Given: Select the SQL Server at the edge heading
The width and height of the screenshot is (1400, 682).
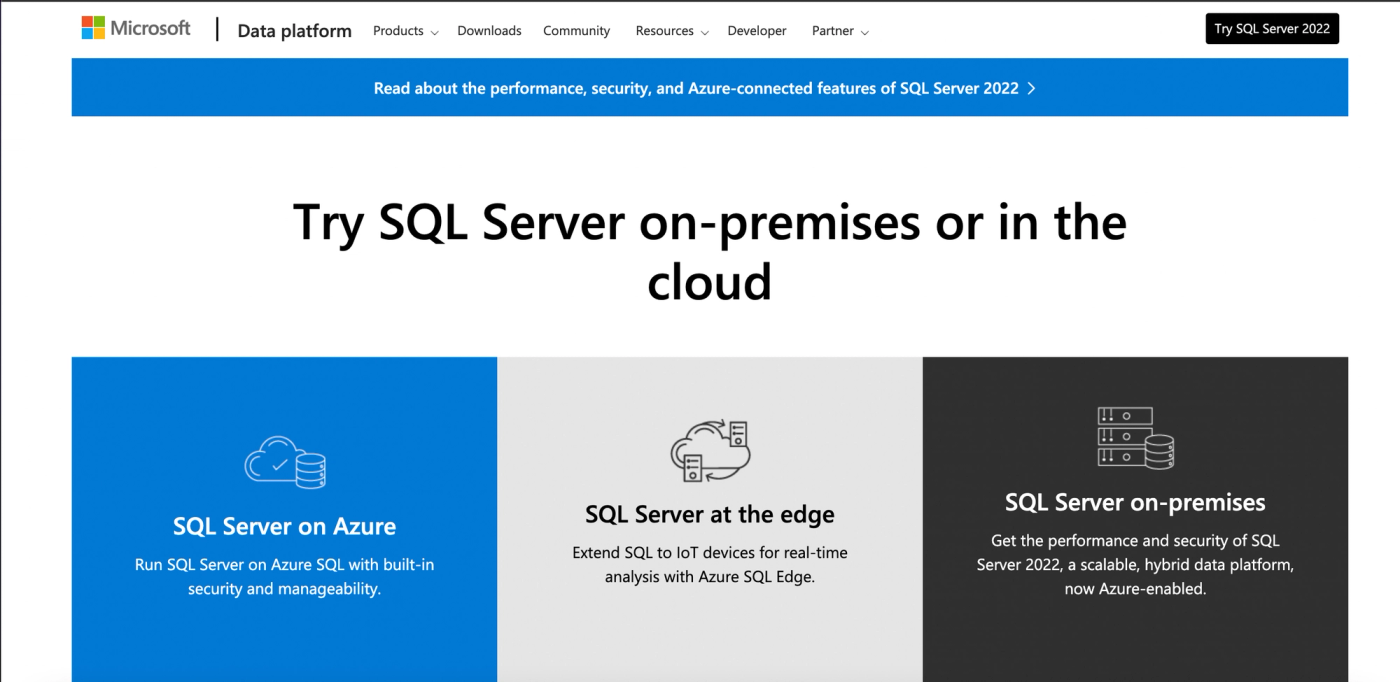Looking at the screenshot, I should click(x=710, y=515).
